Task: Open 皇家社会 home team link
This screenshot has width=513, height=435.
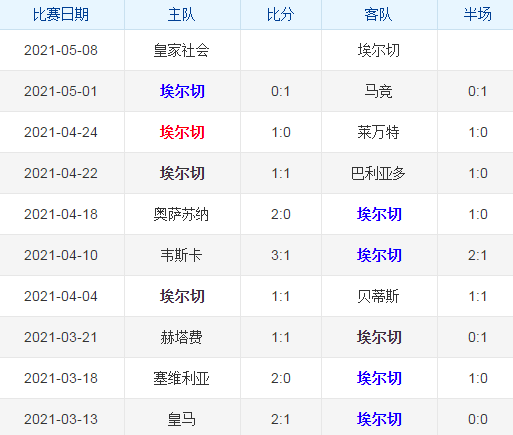Action: 181,51
